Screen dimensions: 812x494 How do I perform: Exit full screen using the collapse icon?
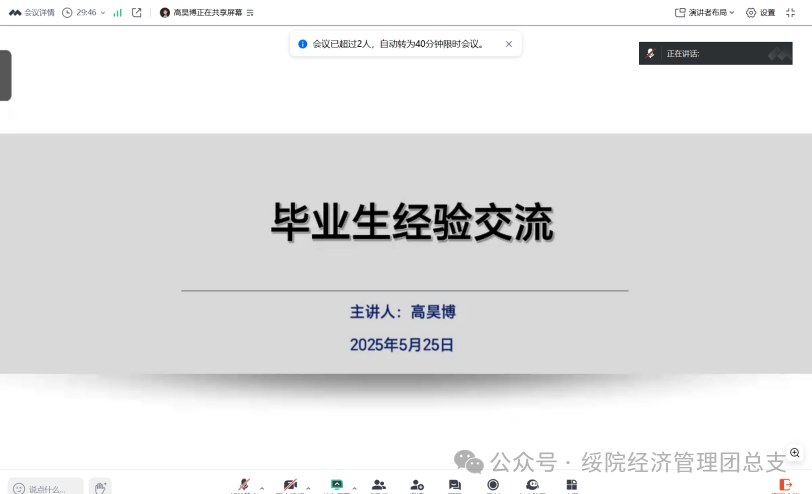pyautogui.click(x=791, y=13)
